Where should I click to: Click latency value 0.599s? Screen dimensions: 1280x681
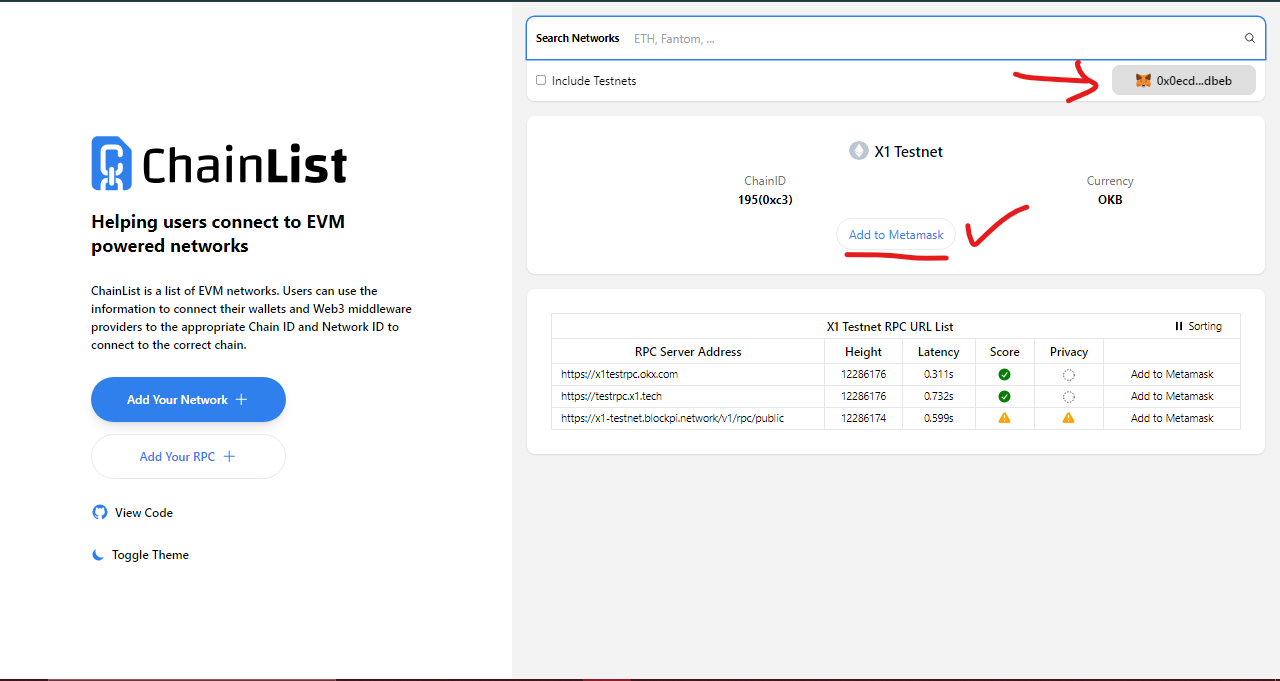click(938, 418)
